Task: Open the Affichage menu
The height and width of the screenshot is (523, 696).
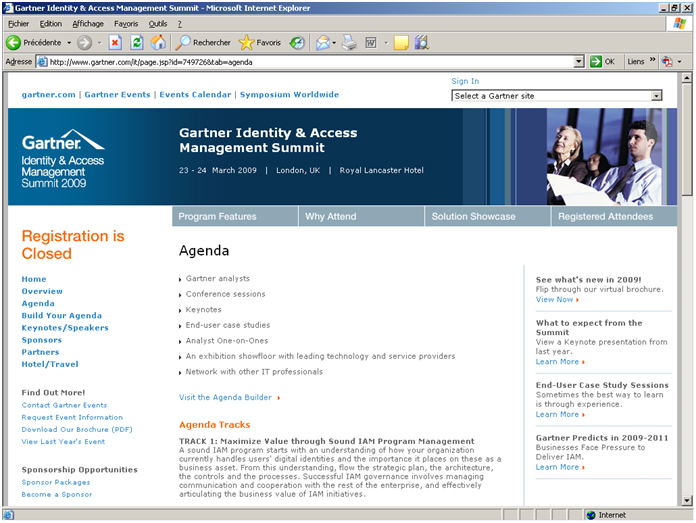Action: (x=88, y=24)
